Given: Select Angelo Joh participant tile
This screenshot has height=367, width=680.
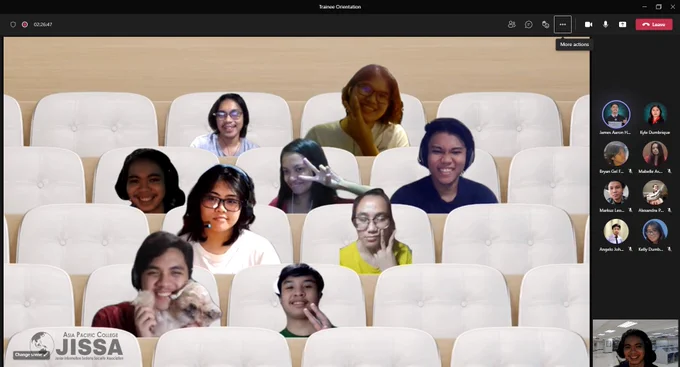Looking at the screenshot, I should [616, 235].
